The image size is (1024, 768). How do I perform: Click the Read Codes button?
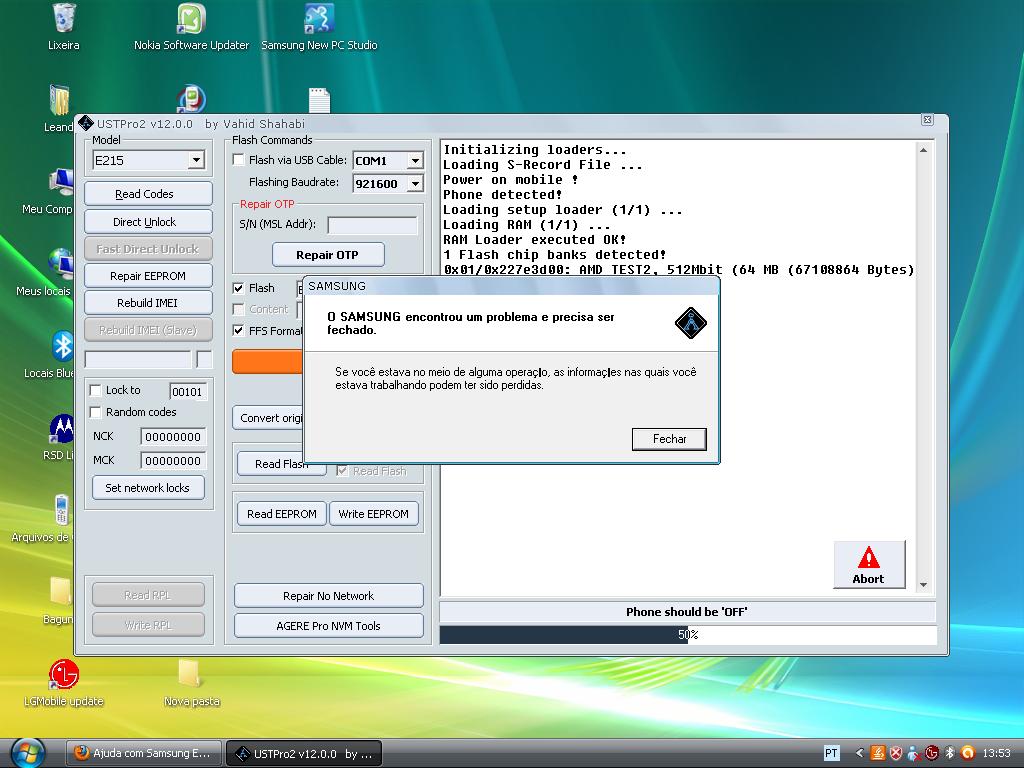coord(148,194)
